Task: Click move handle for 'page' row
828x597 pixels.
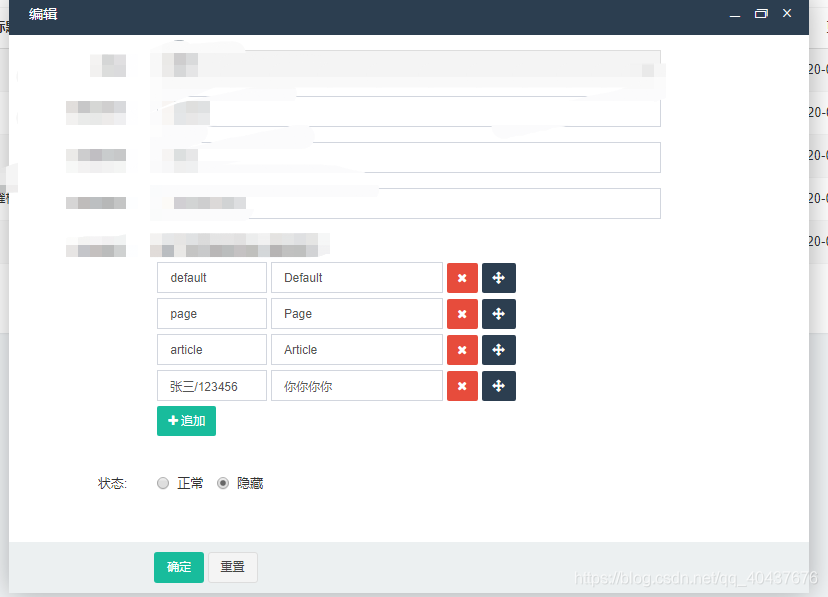Action: pyautogui.click(x=498, y=314)
